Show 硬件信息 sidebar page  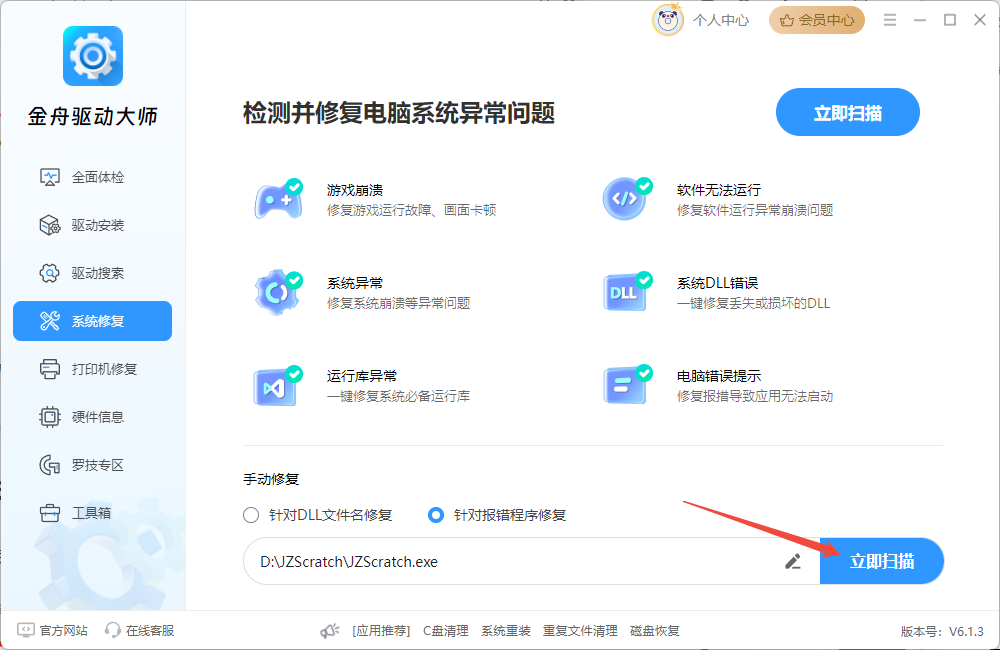point(92,417)
